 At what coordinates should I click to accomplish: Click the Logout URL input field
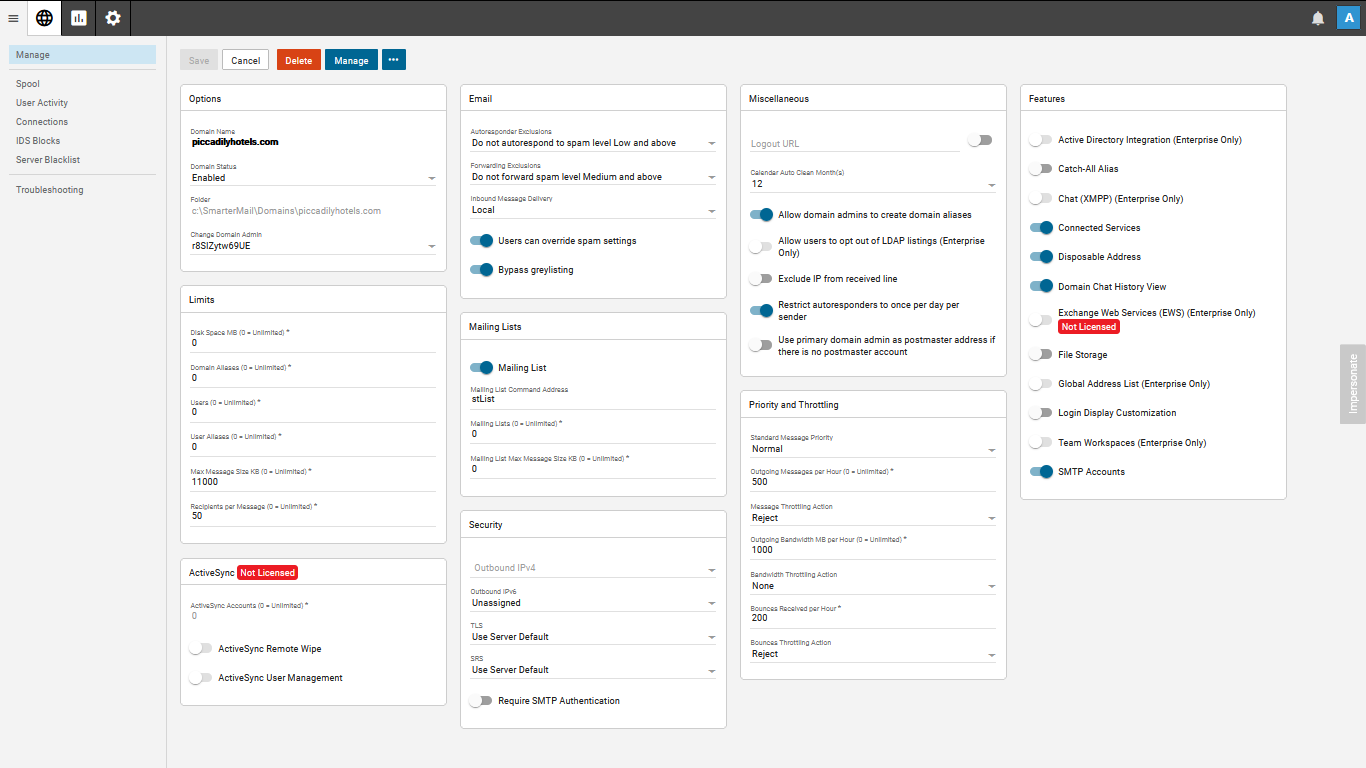click(854, 144)
